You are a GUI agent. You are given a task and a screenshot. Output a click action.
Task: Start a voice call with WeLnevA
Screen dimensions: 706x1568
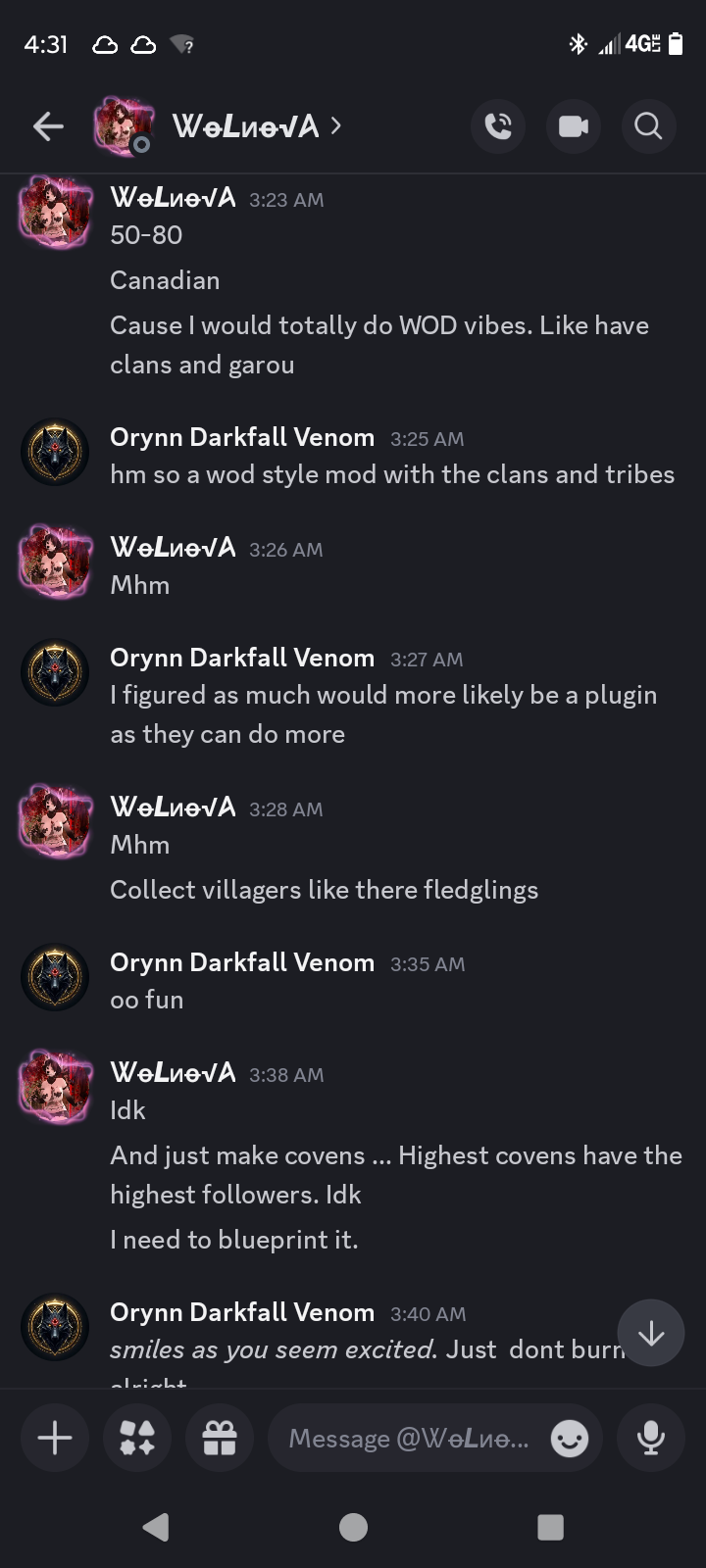(x=498, y=126)
